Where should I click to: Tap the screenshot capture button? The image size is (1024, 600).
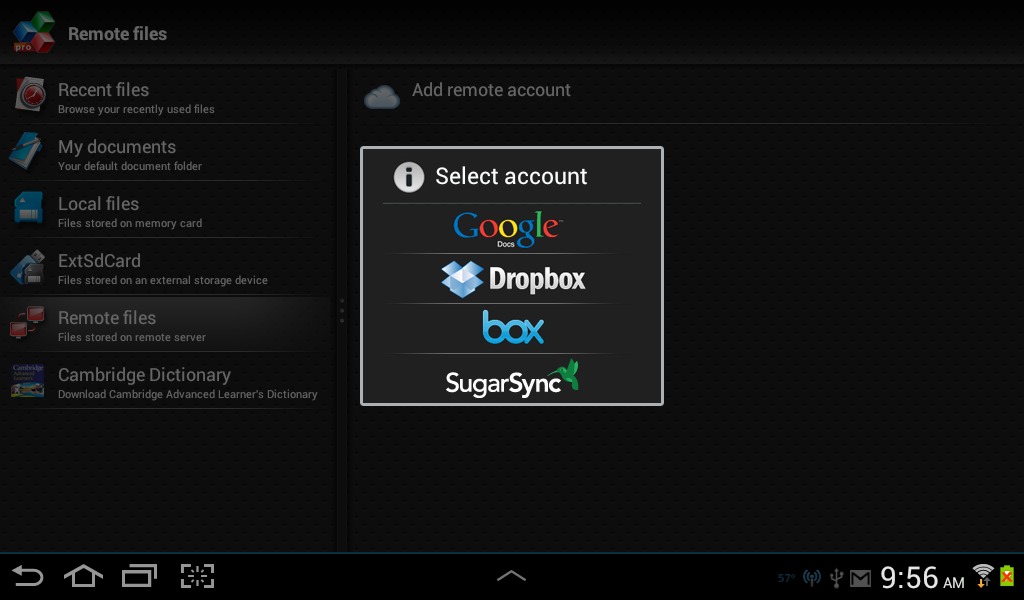[198, 575]
